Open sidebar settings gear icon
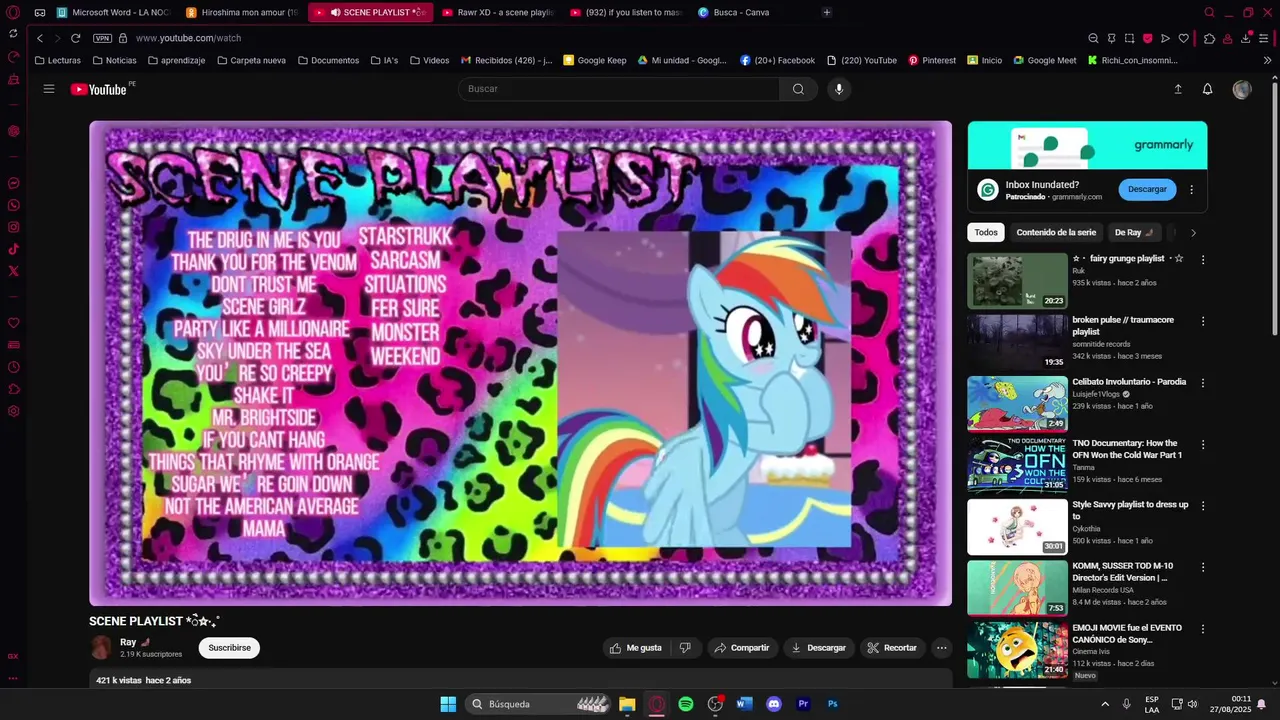 click(14, 411)
